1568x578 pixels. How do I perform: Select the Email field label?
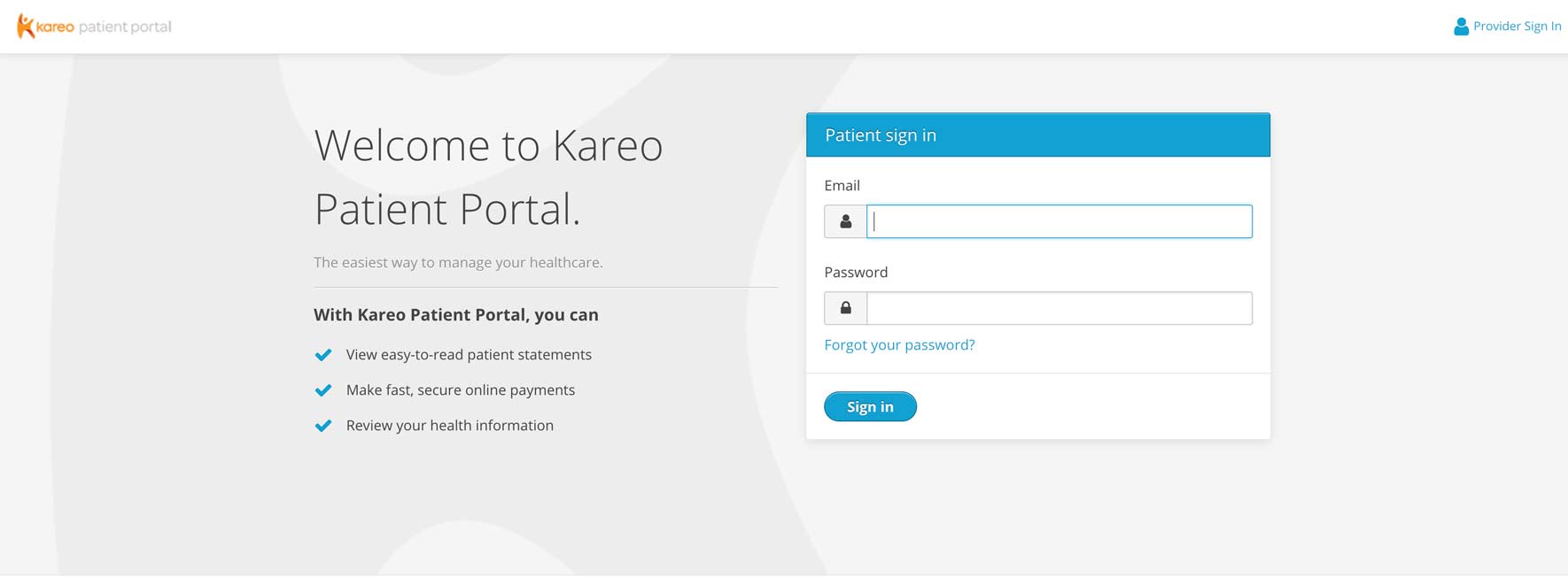(x=842, y=185)
